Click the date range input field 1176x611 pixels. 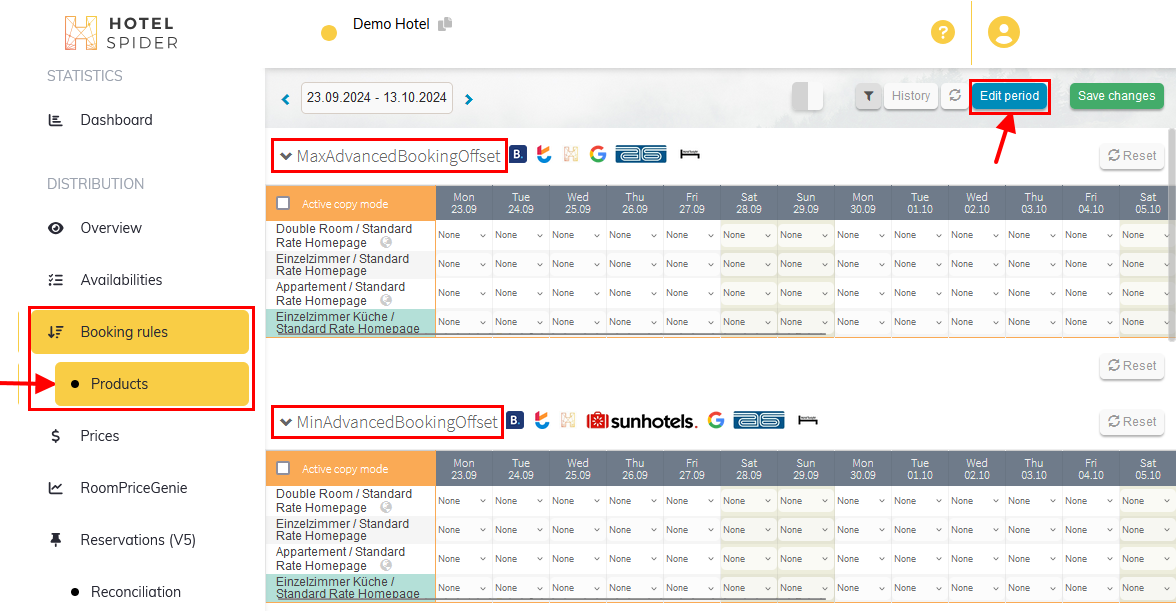coord(376,98)
